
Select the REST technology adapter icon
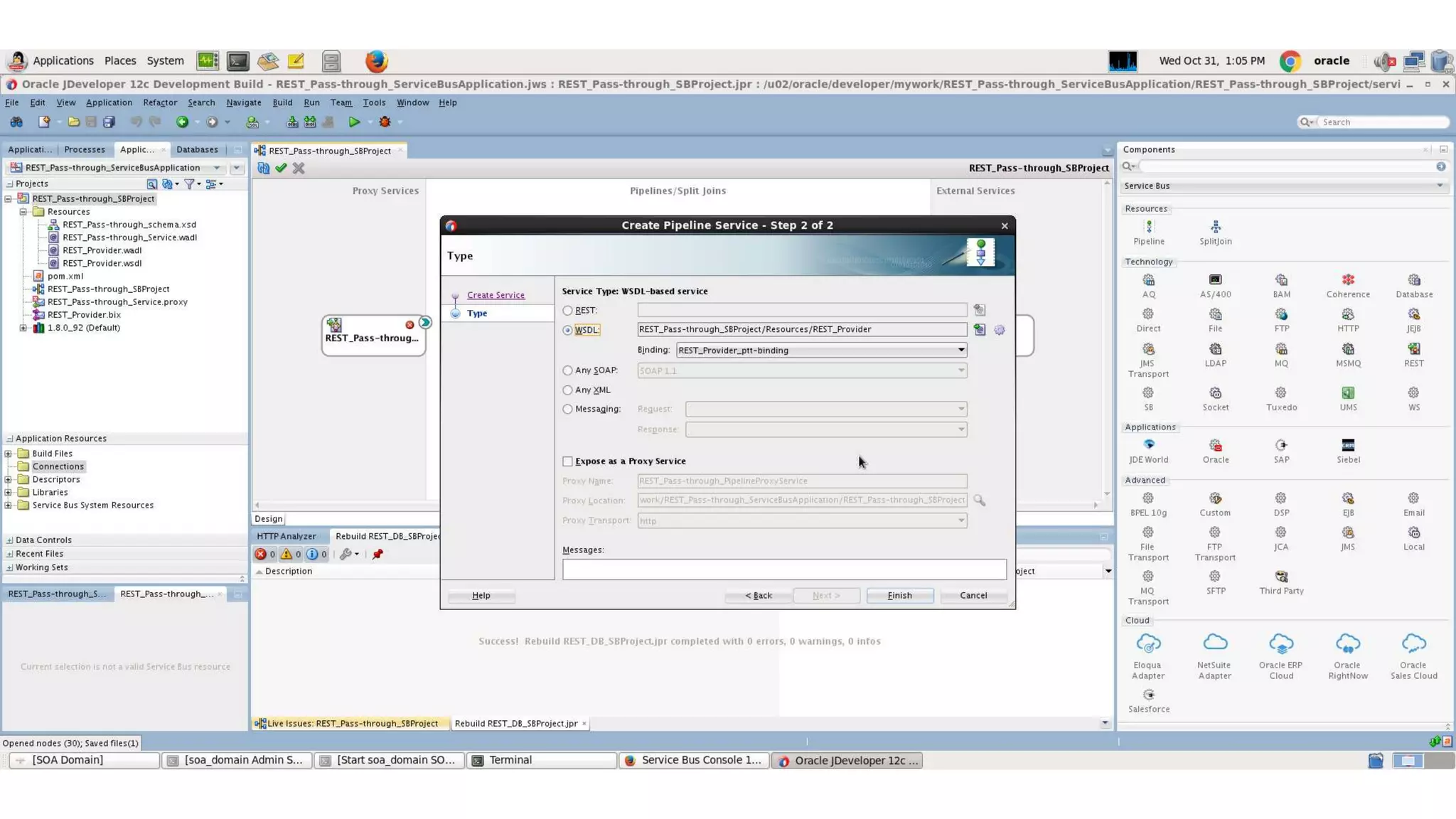tap(1413, 349)
